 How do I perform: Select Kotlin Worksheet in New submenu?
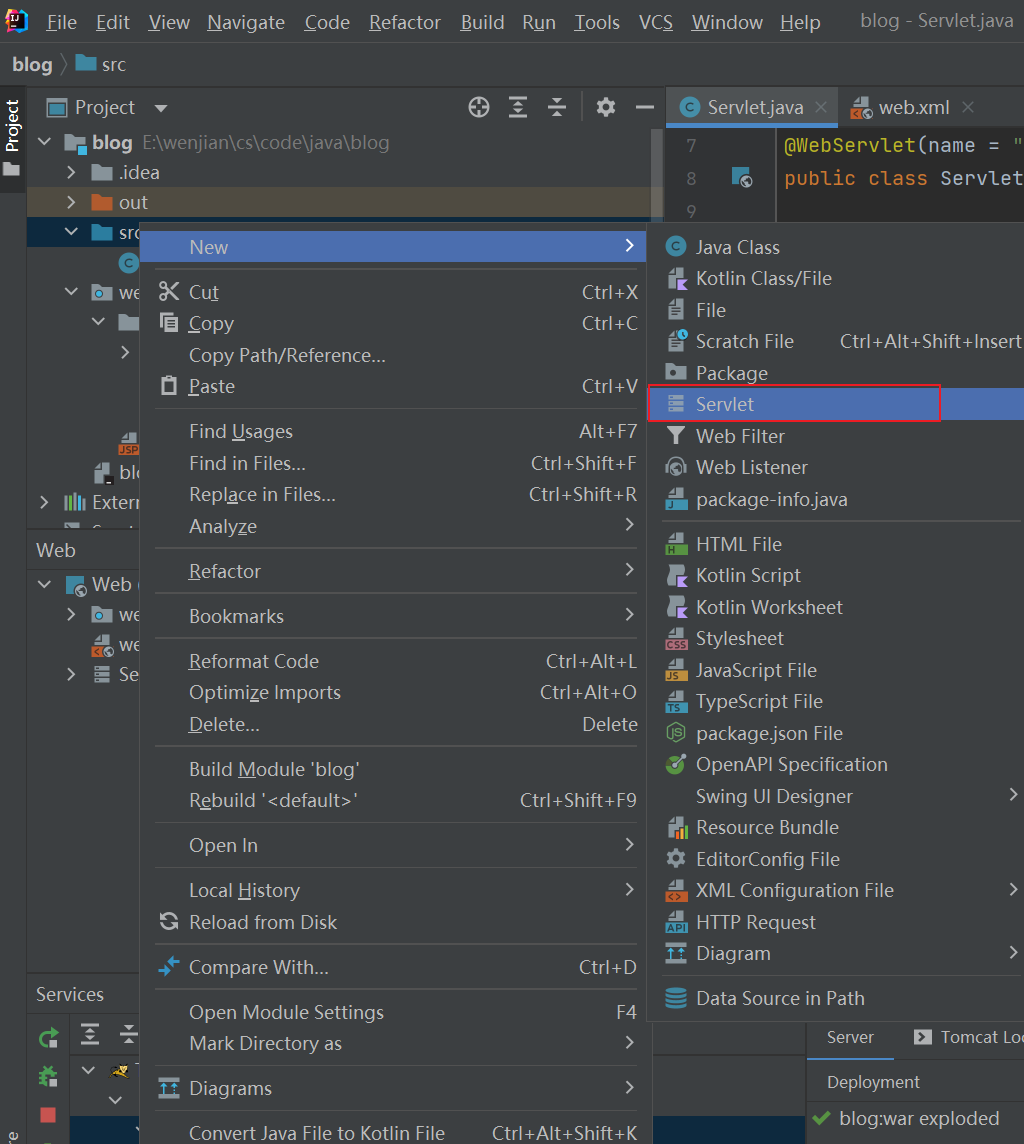pyautogui.click(x=835, y=607)
